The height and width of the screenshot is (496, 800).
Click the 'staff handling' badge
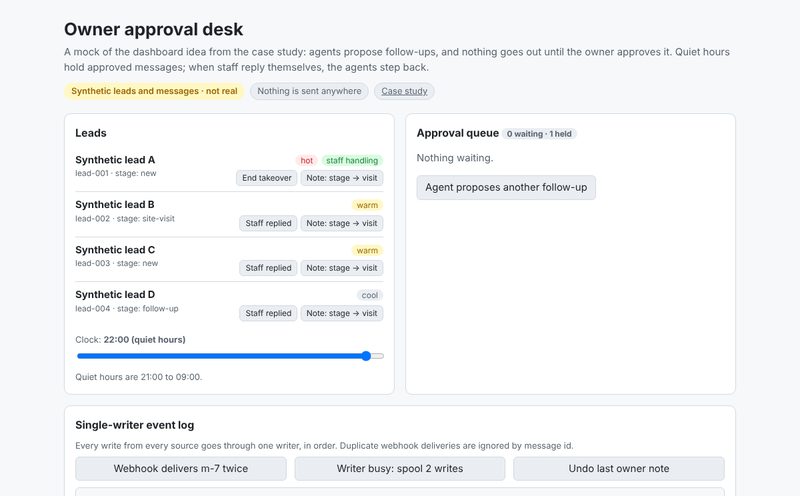pos(352,161)
